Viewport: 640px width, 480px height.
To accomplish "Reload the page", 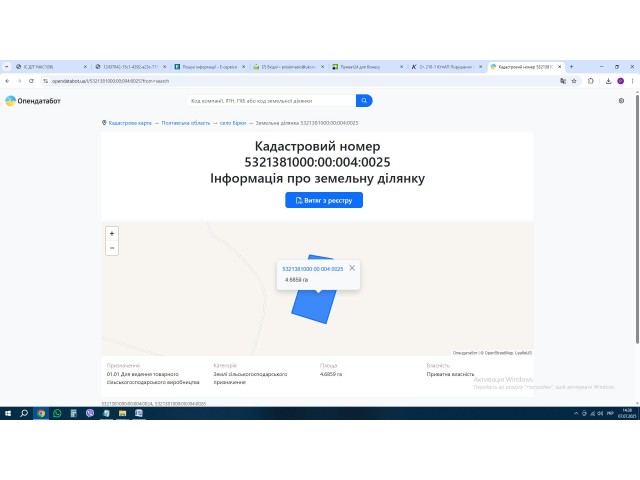I will (x=31, y=81).
